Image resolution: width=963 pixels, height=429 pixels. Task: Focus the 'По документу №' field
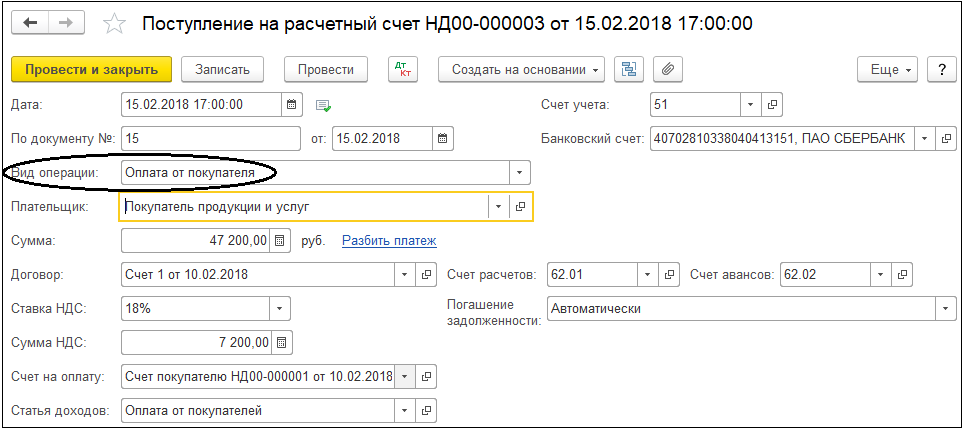tap(211, 139)
